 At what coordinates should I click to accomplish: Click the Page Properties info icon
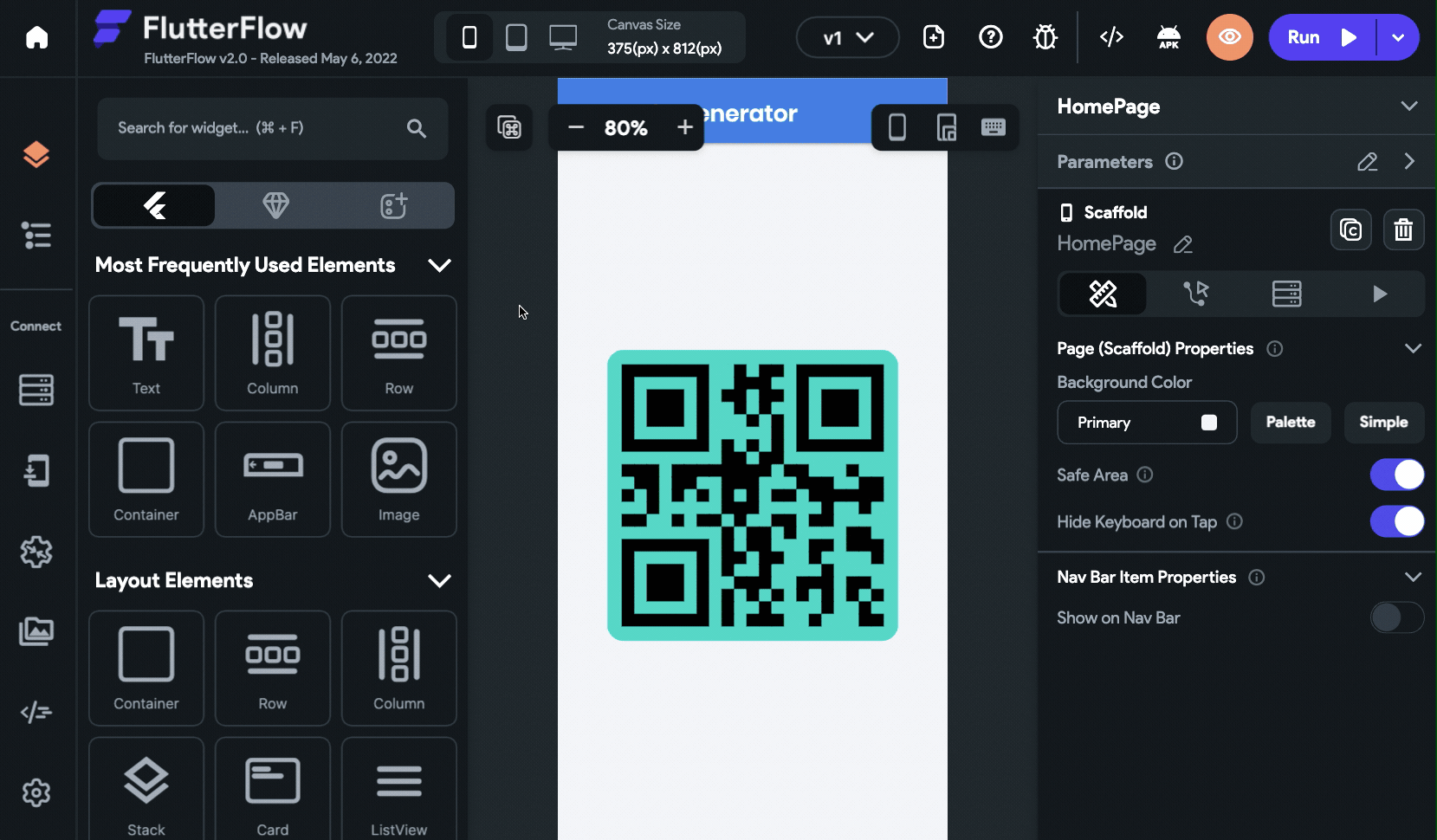coord(1275,349)
